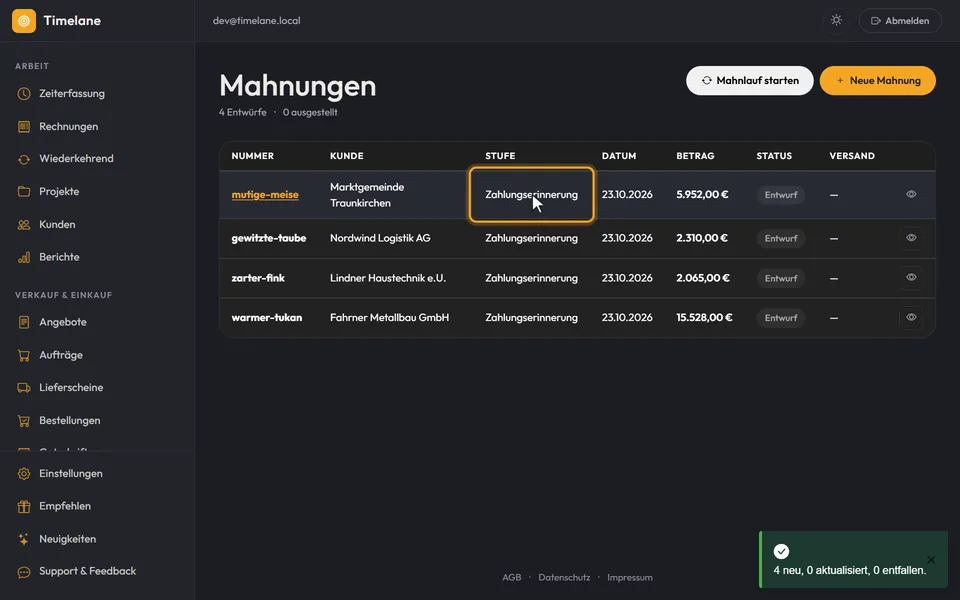Viewport: 960px width, 600px height.
Task: Click the Berichte bar chart icon
Action: [24, 257]
